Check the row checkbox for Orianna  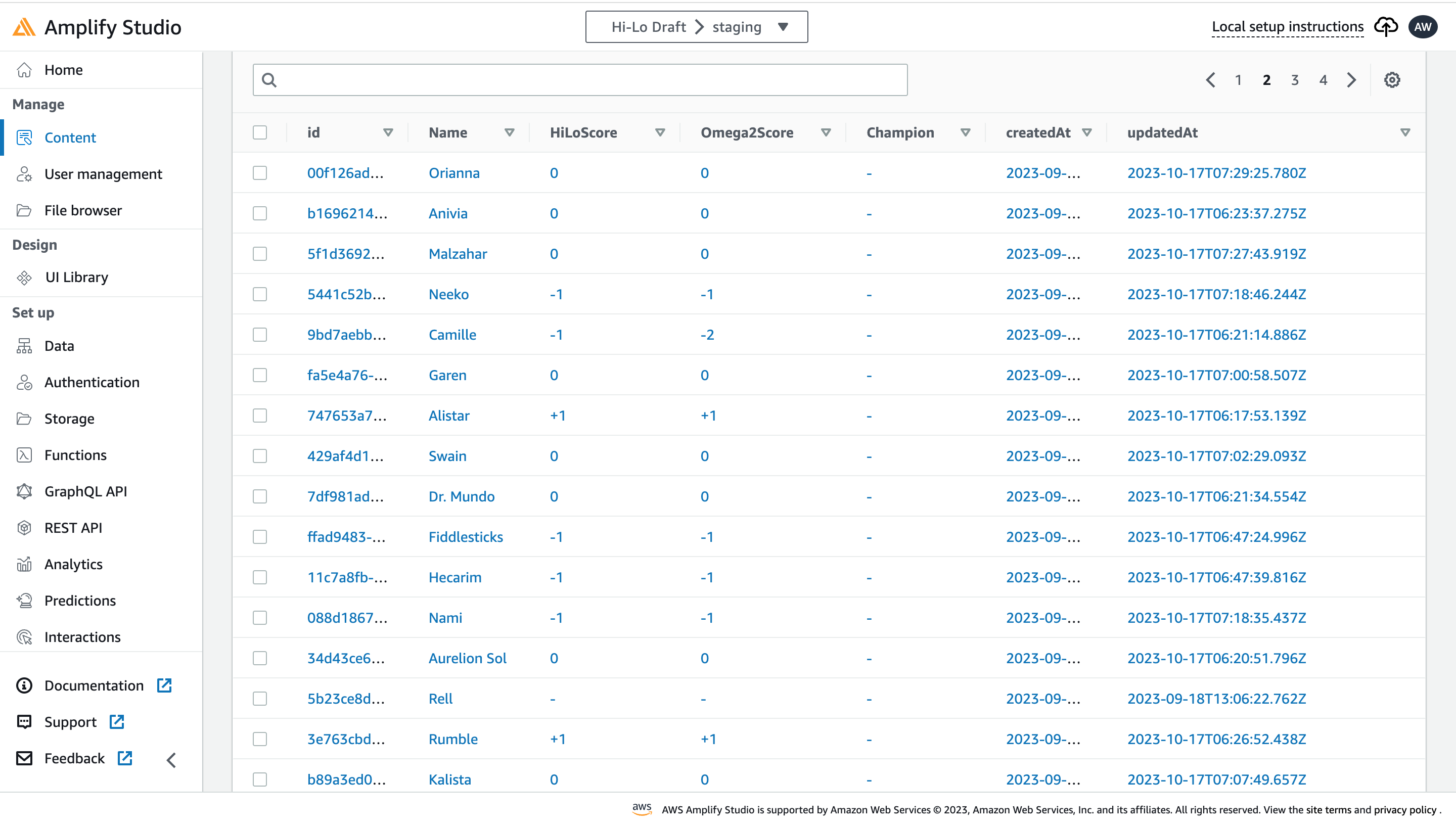tap(260, 173)
